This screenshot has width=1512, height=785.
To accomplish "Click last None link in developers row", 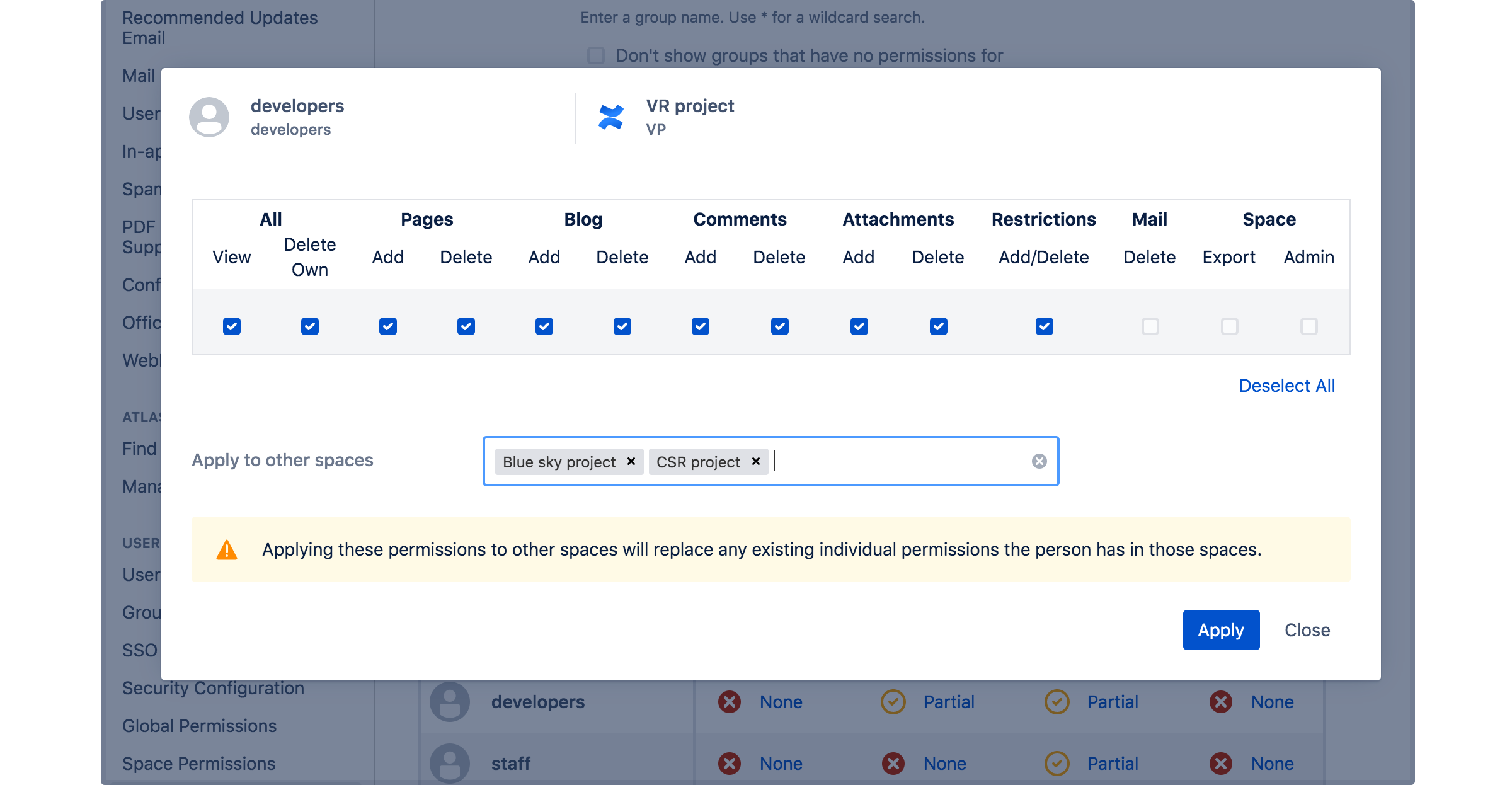I will tap(1273, 702).
